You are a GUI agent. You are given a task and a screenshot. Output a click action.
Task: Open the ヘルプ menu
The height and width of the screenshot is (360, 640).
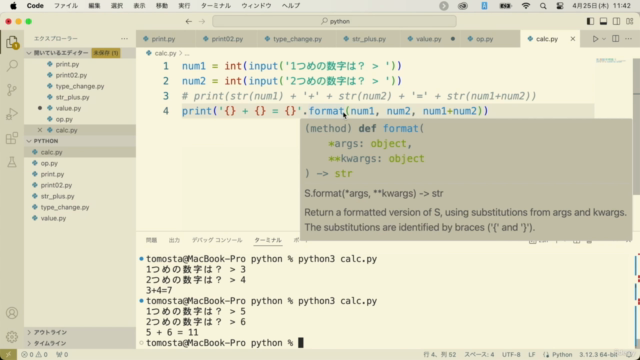[291, 6]
